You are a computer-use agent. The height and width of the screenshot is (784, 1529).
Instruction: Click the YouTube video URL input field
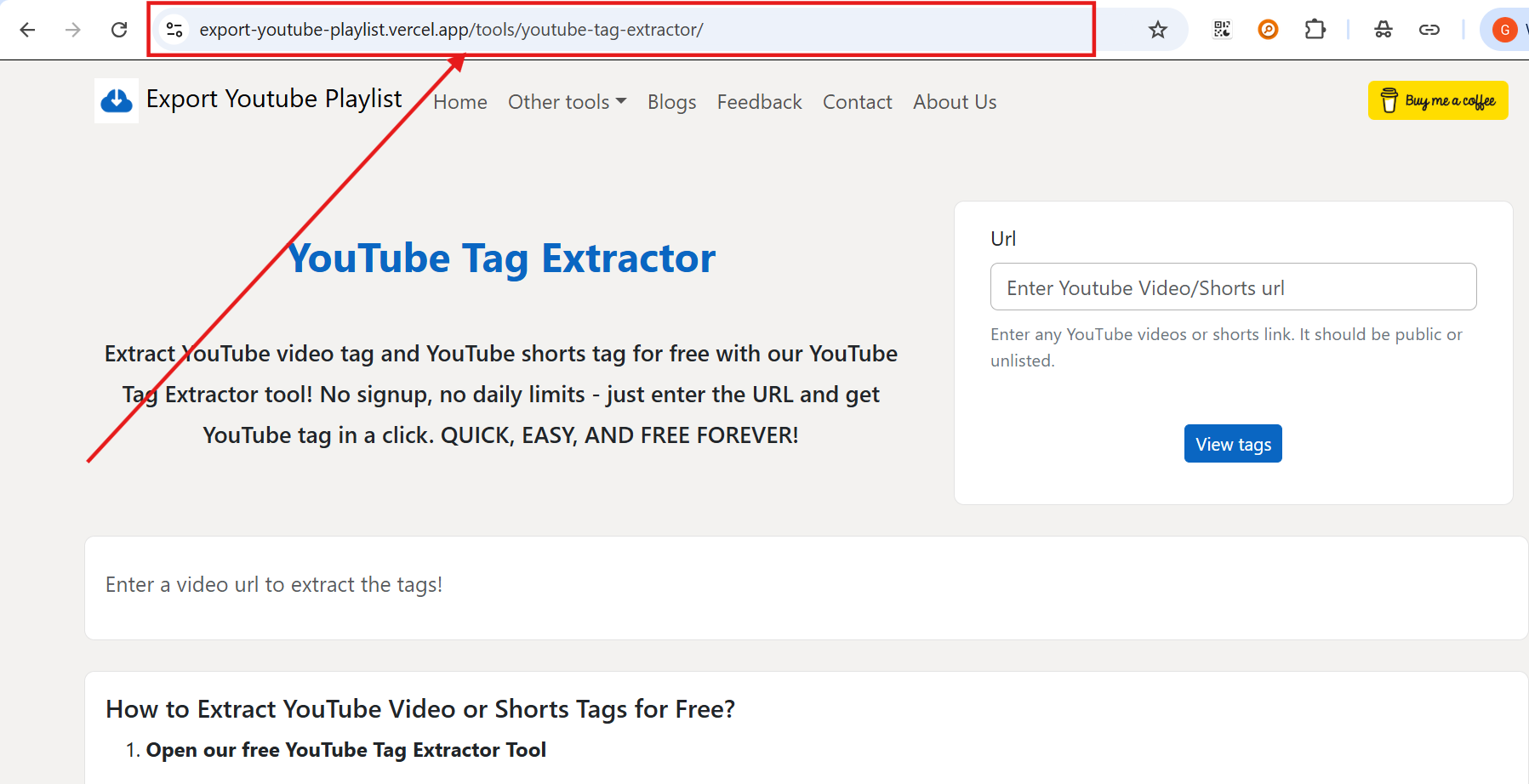click(1233, 287)
